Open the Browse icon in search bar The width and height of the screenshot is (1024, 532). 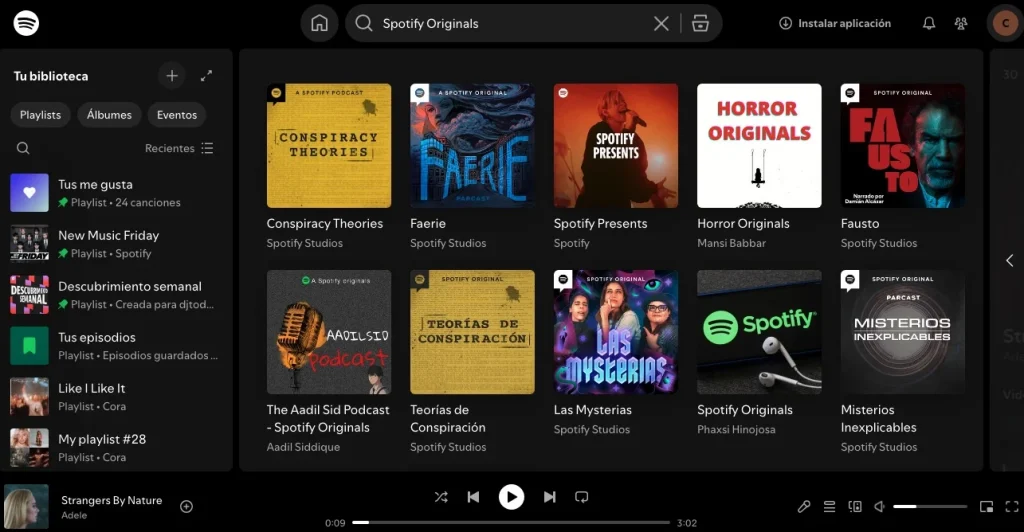click(x=700, y=23)
